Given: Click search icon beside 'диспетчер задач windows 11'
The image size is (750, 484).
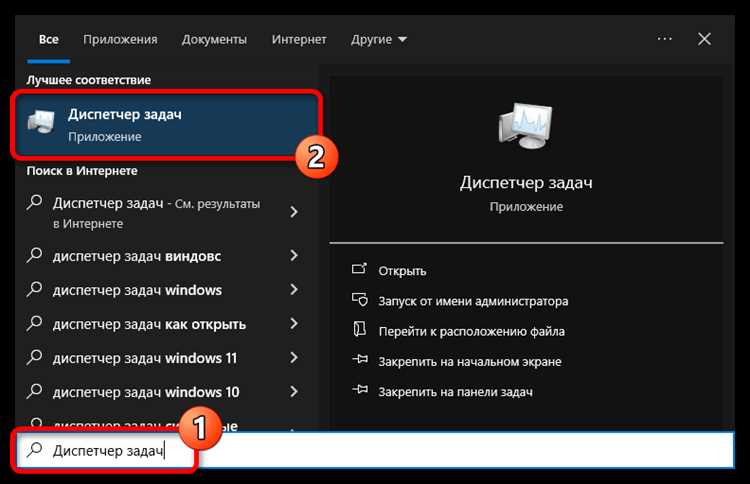Looking at the screenshot, I should point(35,357).
